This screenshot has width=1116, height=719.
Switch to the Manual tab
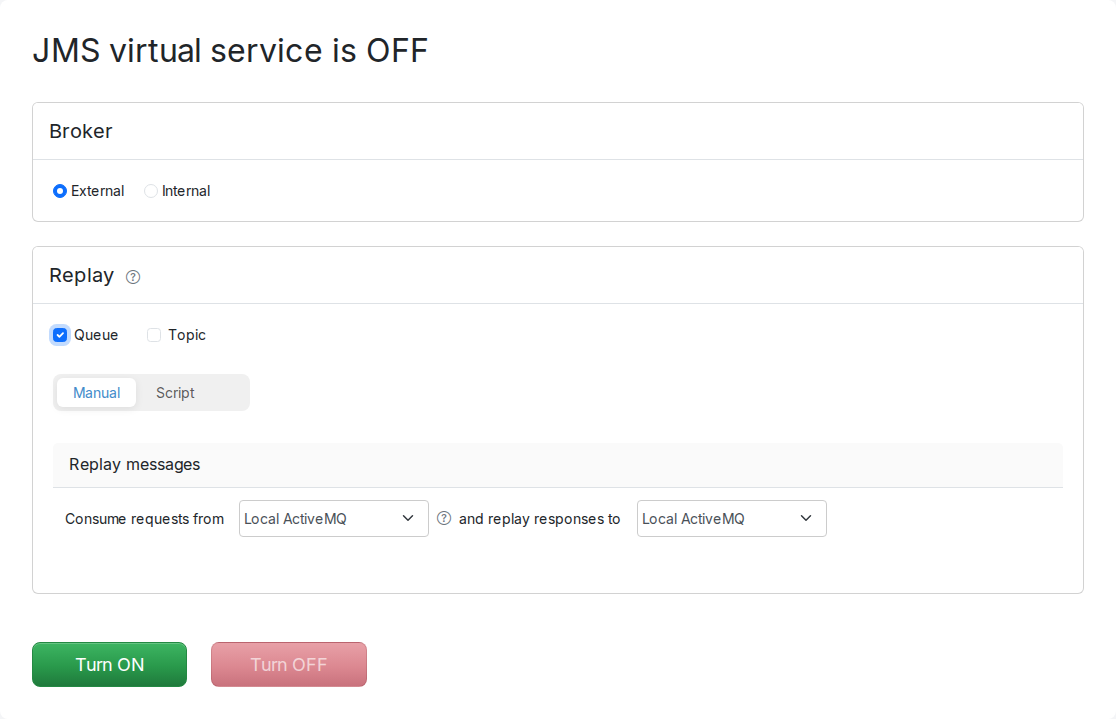(x=97, y=392)
